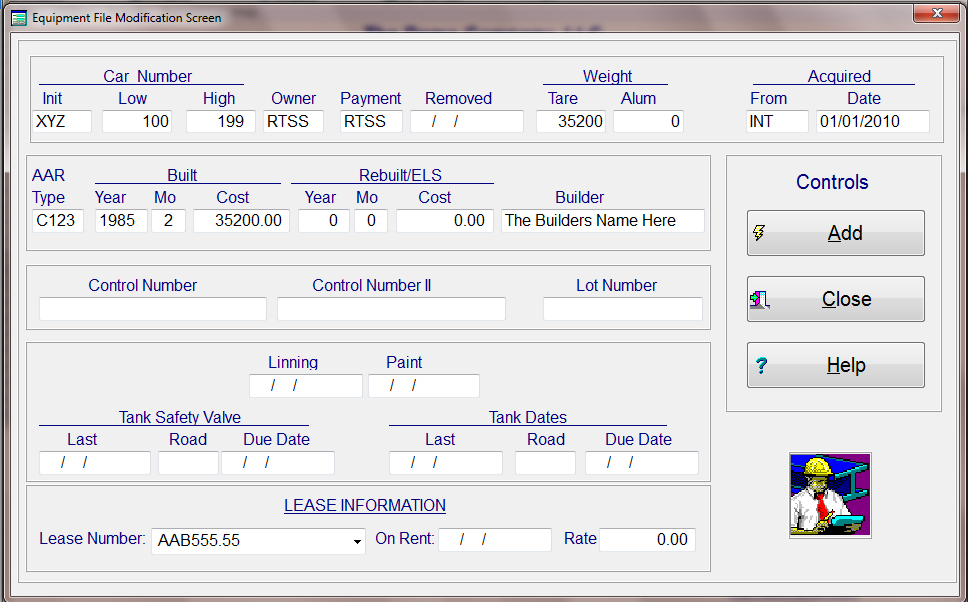Click the Controls panel heading
The height and width of the screenshot is (602, 968).
coord(832,182)
